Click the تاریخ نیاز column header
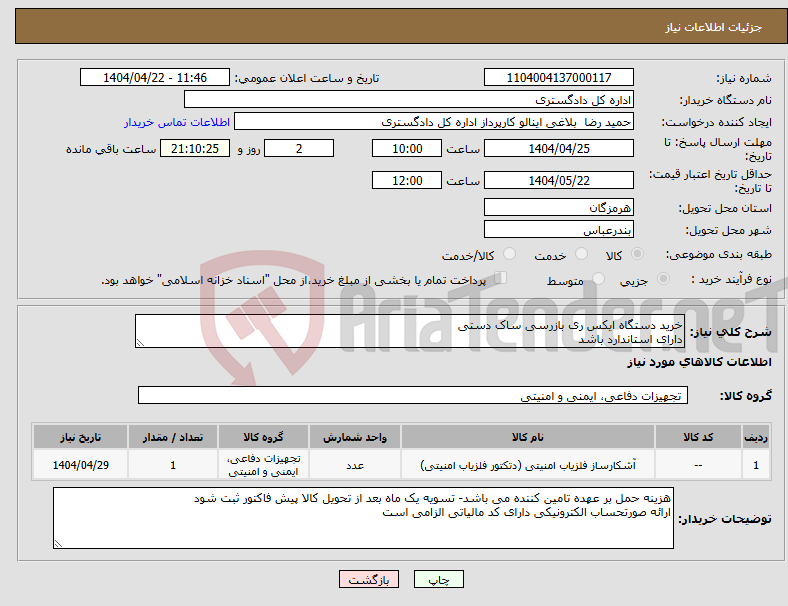 (80, 437)
